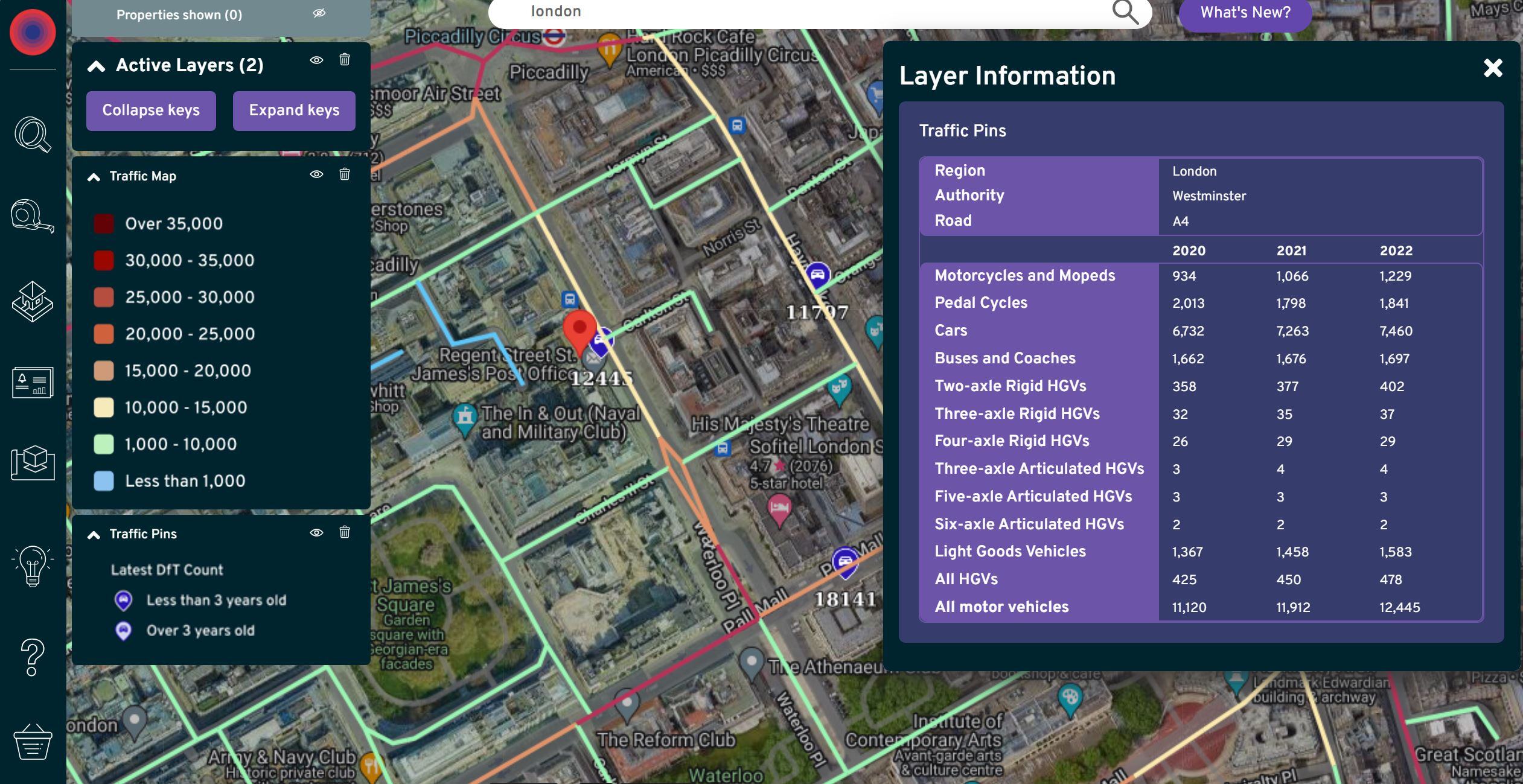Toggle visibility of the Traffic Map layer
1523x784 pixels.
coord(317,174)
